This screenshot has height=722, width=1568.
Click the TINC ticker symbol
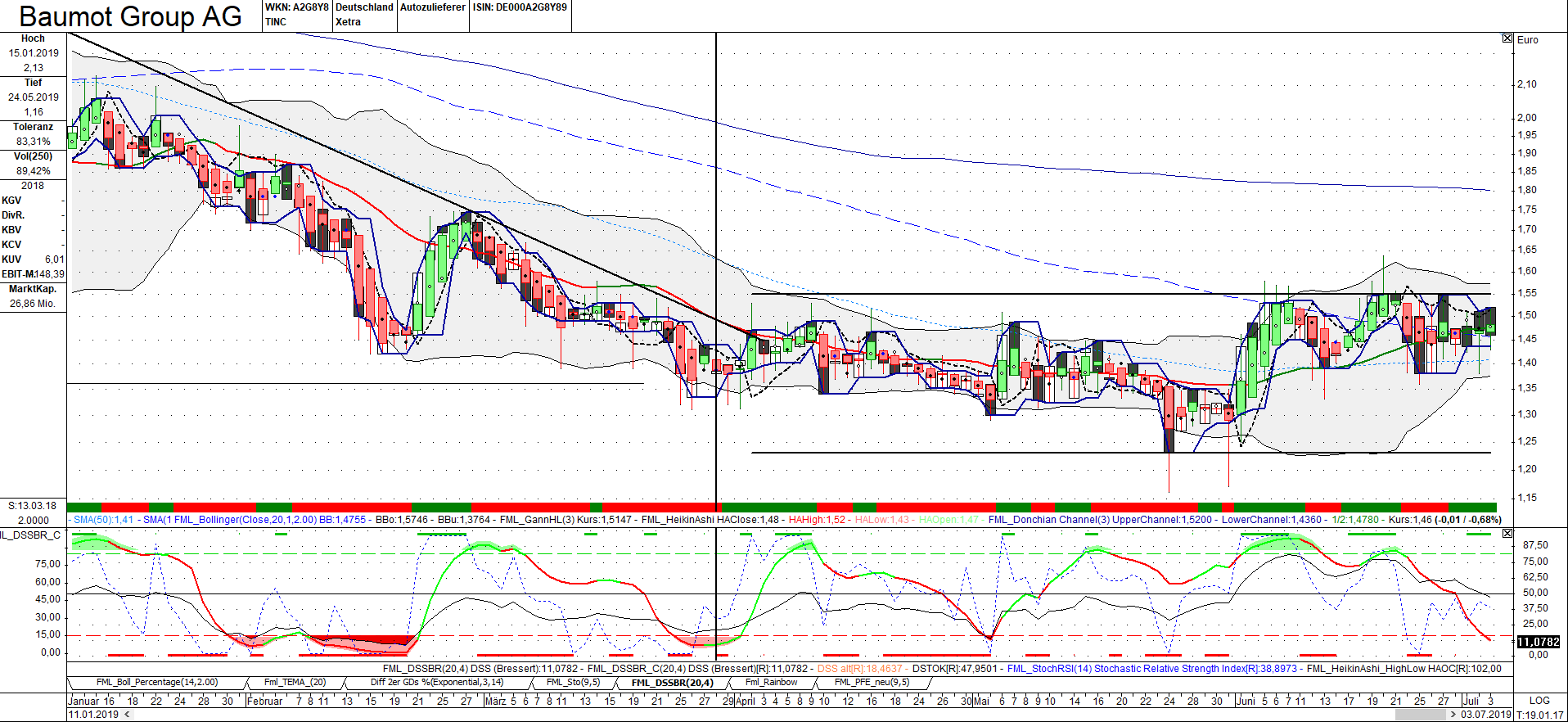[x=276, y=22]
